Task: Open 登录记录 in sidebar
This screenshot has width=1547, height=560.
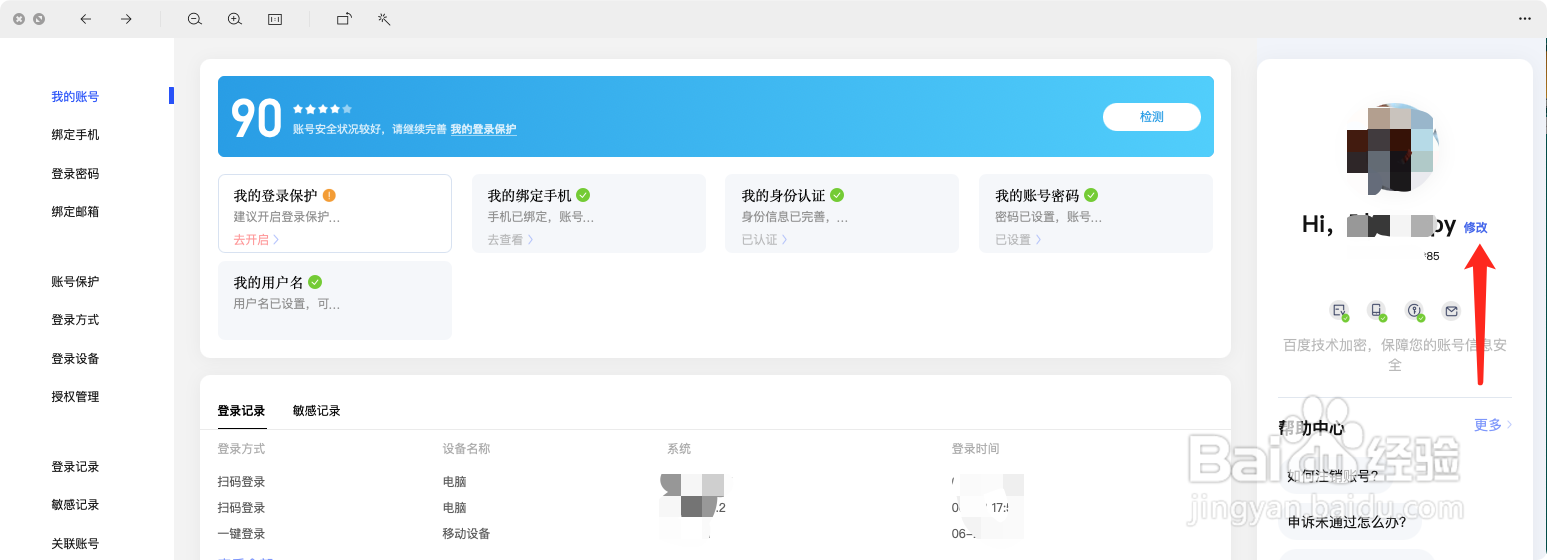Action: pos(75,467)
